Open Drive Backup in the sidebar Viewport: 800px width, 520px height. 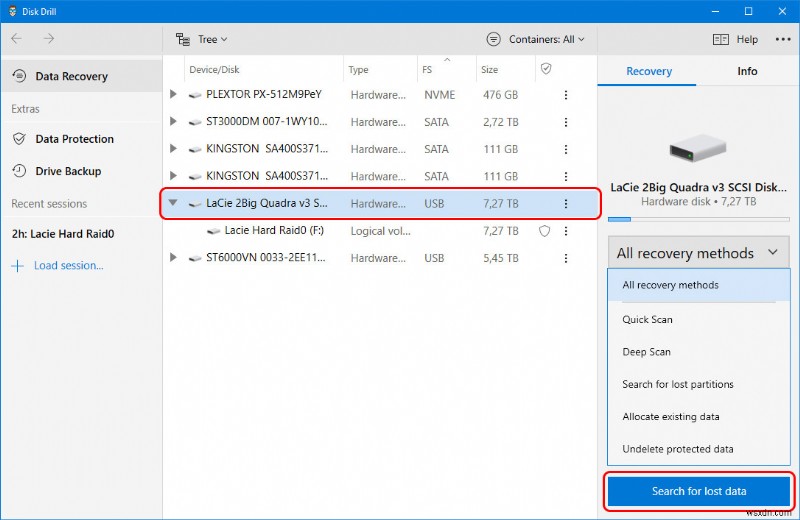[x=82, y=171]
